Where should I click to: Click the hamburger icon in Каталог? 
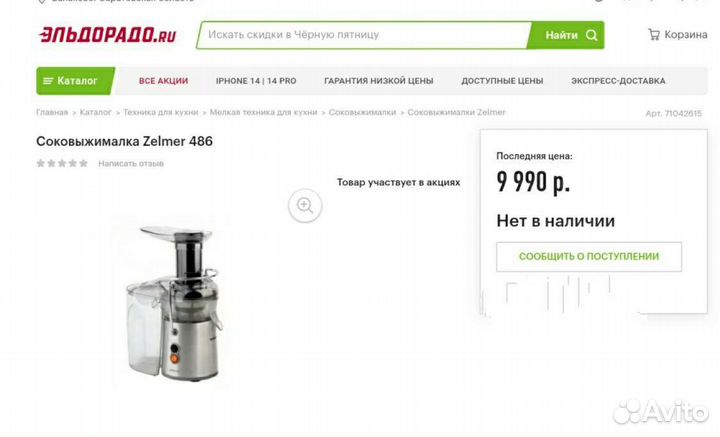point(48,81)
